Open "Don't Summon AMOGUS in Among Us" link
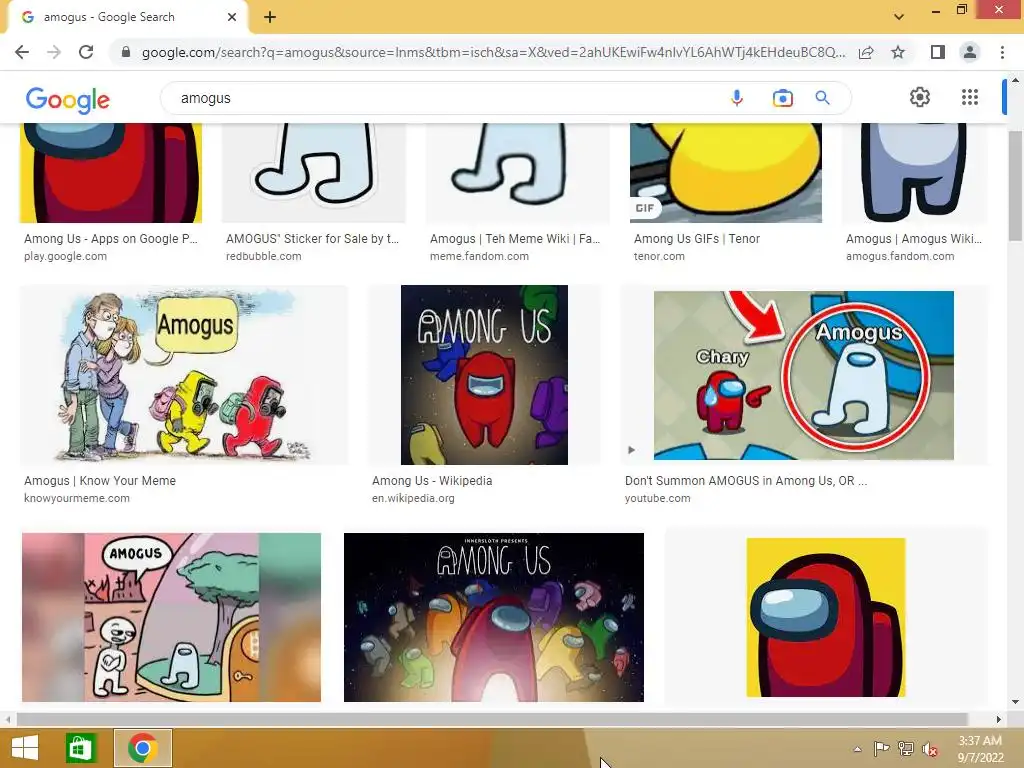Viewport: 1024px width, 768px height. coord(746,481)
